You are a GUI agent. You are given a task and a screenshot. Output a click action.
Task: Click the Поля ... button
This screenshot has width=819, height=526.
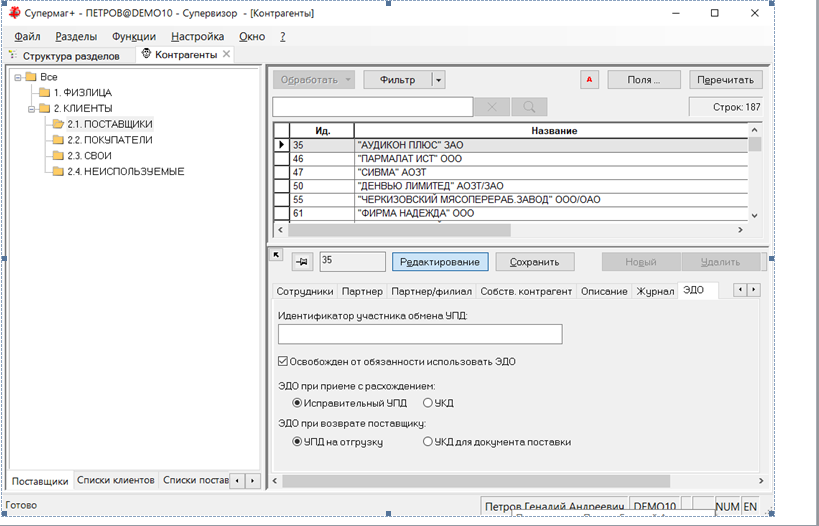[x=644, y=80]
